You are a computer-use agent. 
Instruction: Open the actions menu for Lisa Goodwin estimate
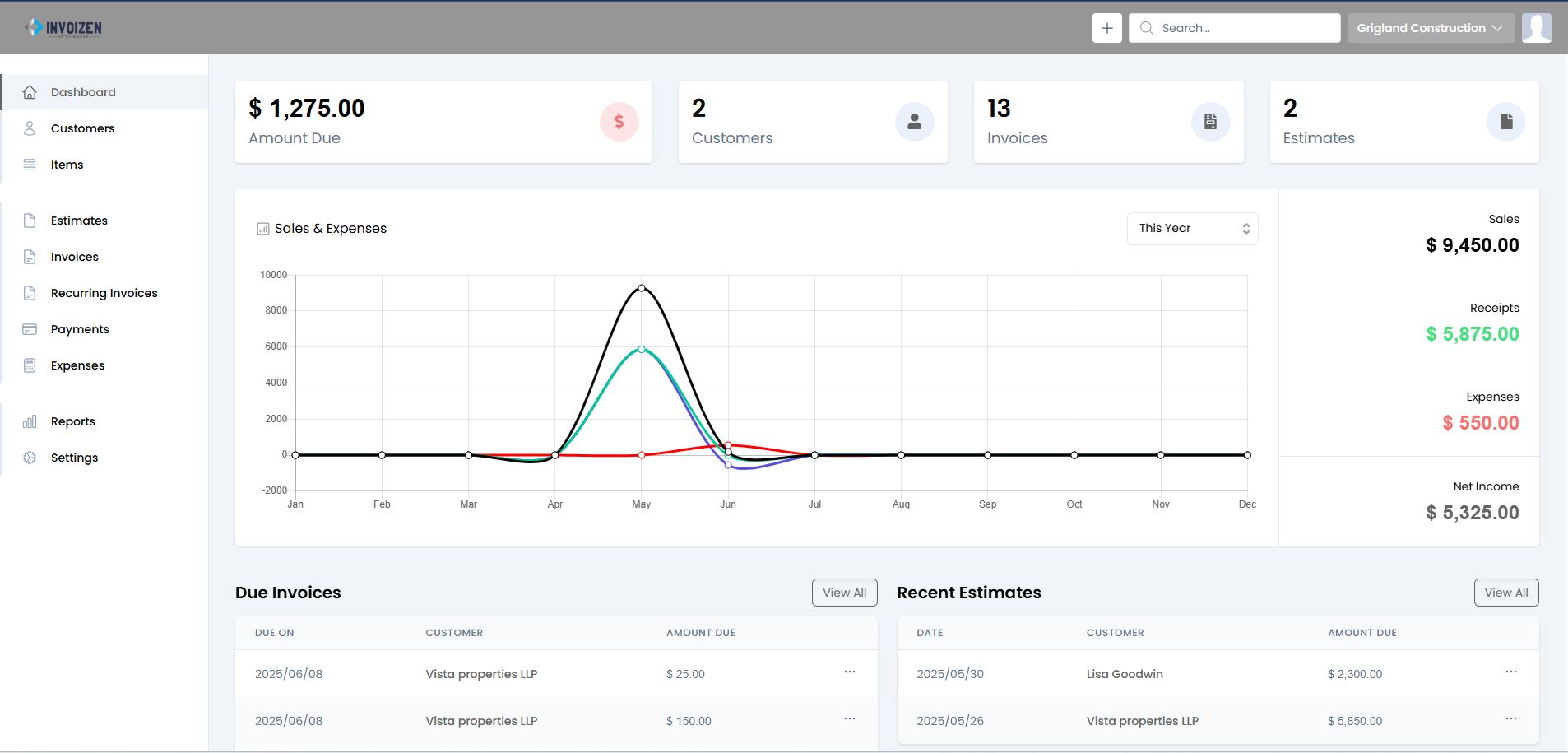coord(1510,672)
